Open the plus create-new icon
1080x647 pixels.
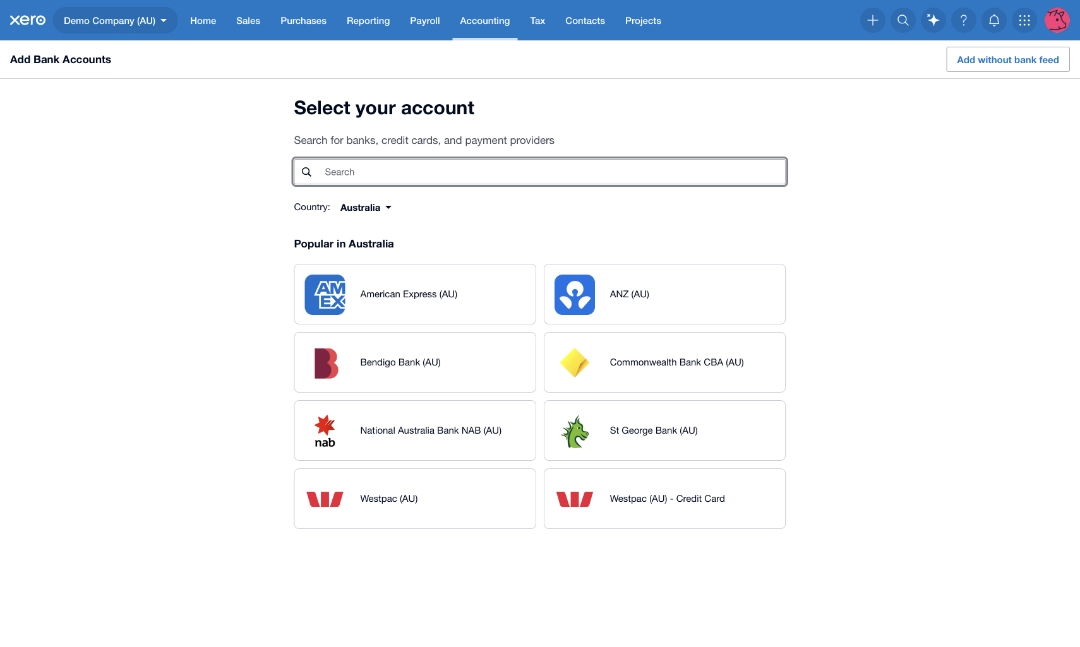tap(872, 21)
